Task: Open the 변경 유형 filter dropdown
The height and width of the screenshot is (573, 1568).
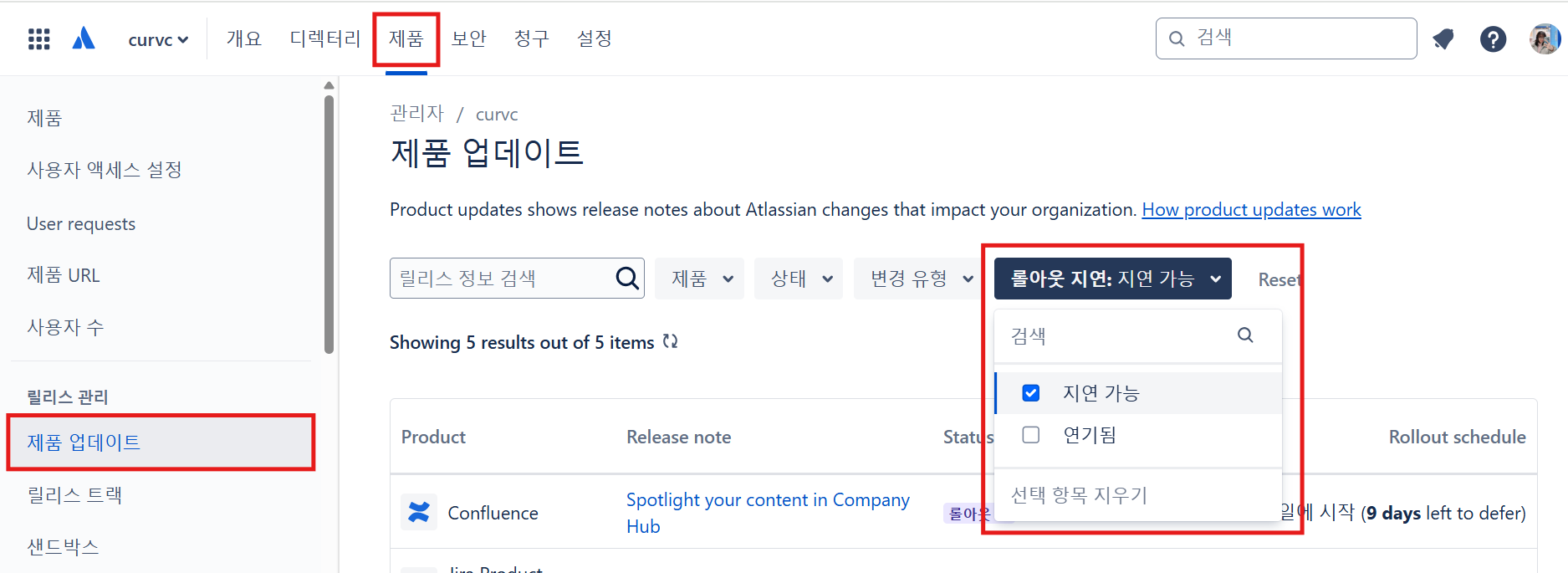Action: point(920,279)
